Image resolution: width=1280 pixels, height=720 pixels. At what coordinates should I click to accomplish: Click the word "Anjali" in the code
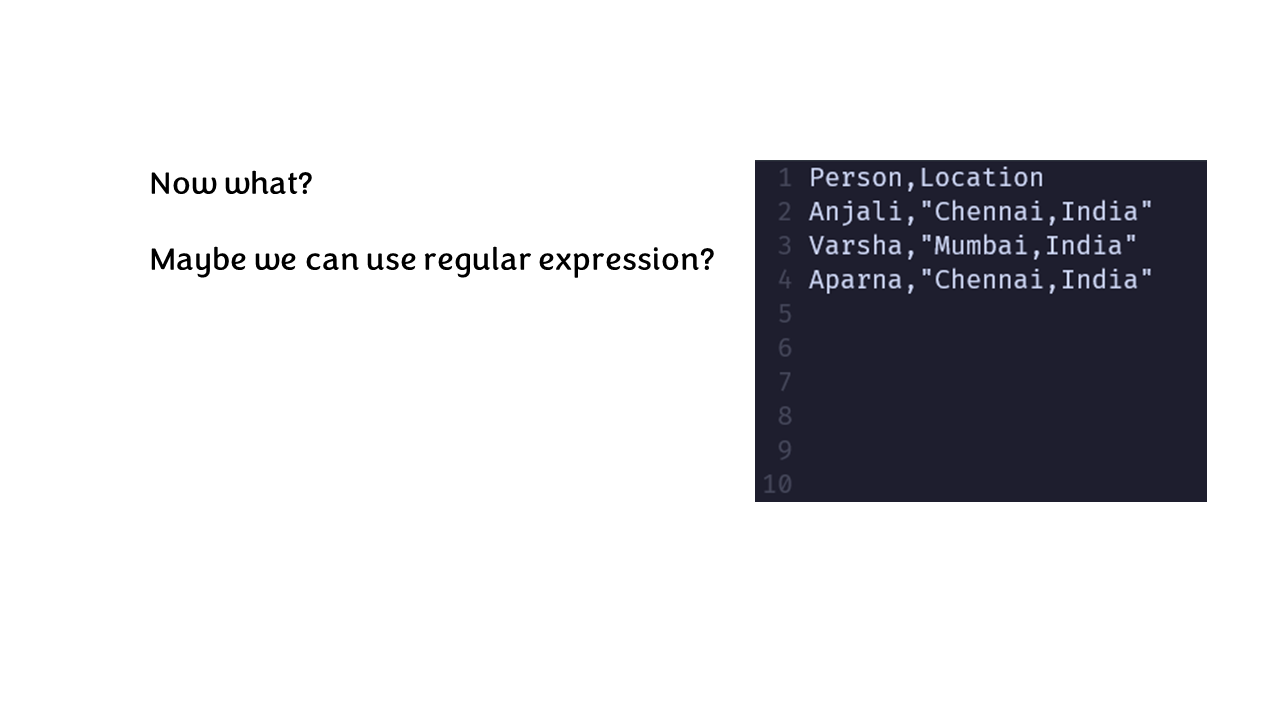tap(855, 212)
